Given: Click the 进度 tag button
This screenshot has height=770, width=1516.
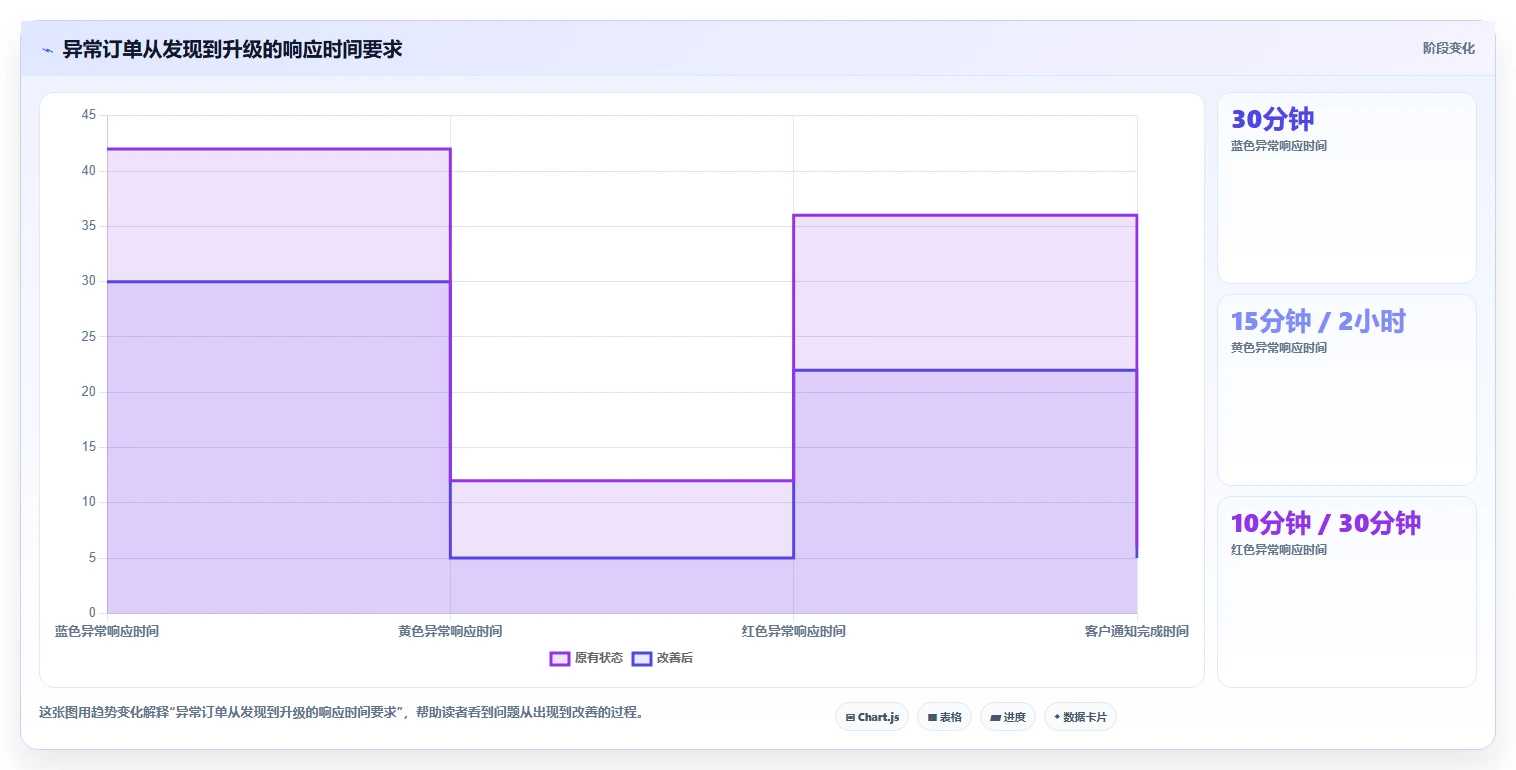Looking at the screenshot, I should click(x=1008, y=717).
